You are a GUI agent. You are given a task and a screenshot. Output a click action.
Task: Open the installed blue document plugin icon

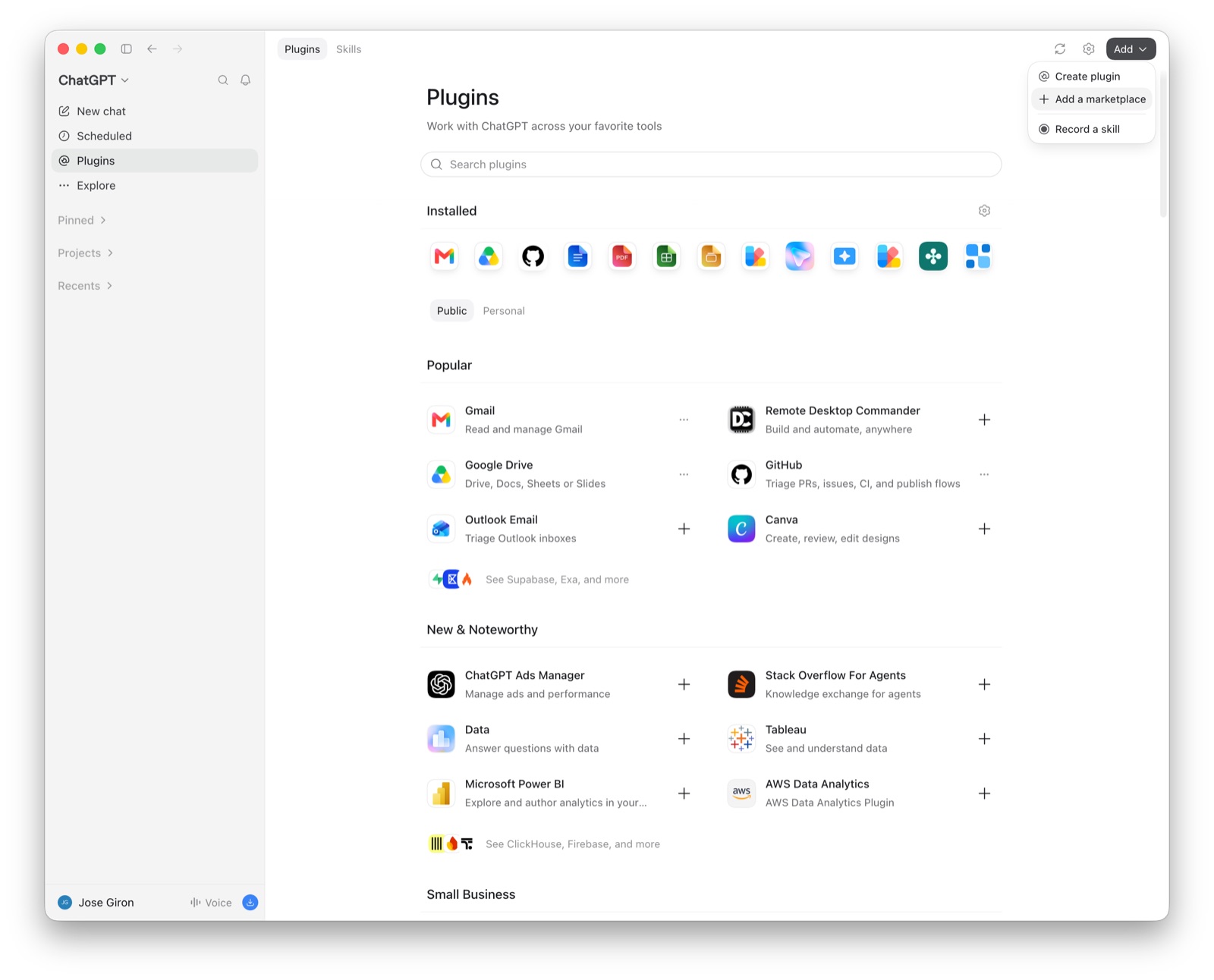pyautogui.click(x=577, y=256)
